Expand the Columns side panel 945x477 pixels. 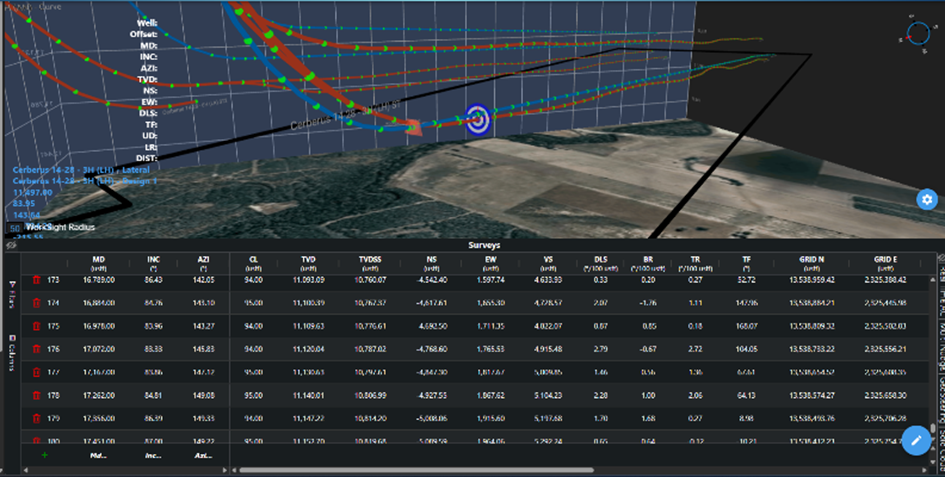[x=12, y=356]
